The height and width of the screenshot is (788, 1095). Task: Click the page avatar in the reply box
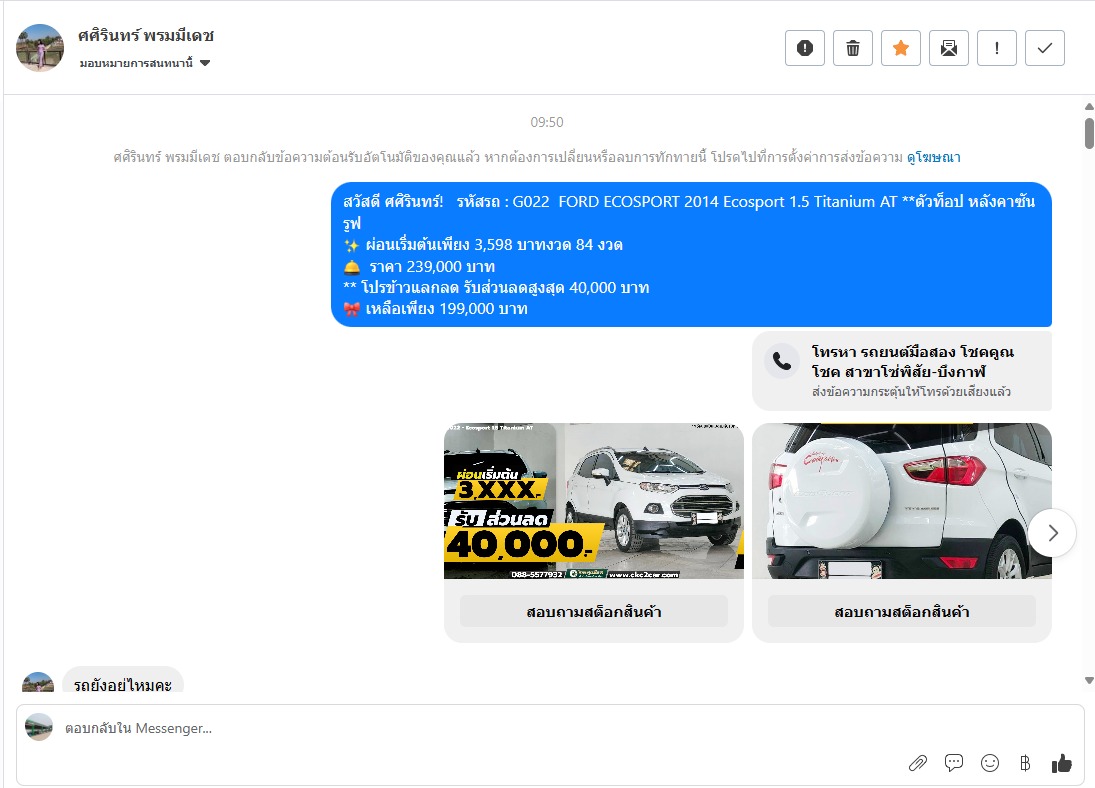(39, 727)
